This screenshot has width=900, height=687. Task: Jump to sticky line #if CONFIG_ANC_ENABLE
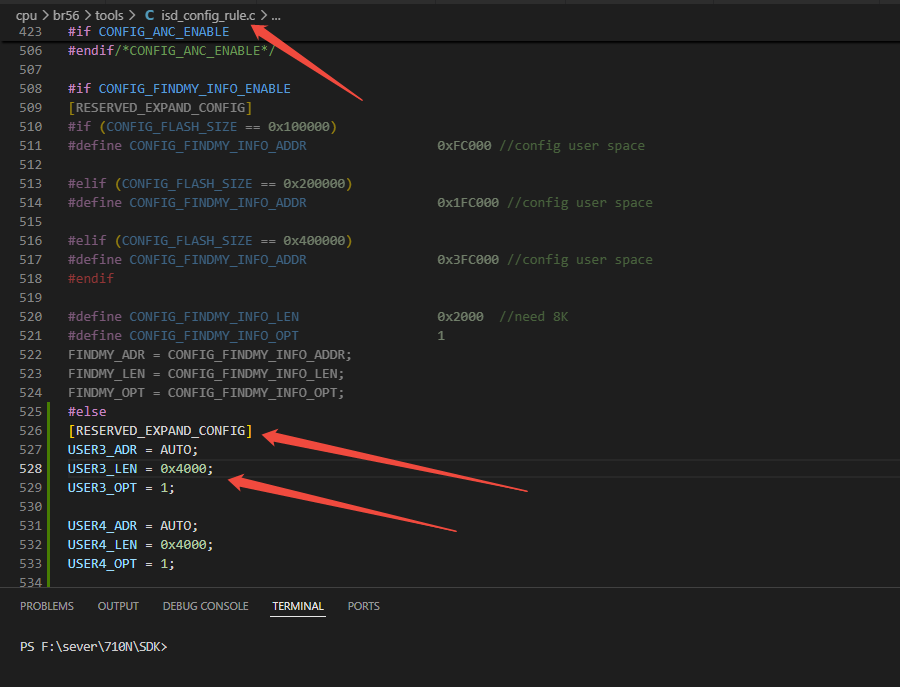point(149,32)
